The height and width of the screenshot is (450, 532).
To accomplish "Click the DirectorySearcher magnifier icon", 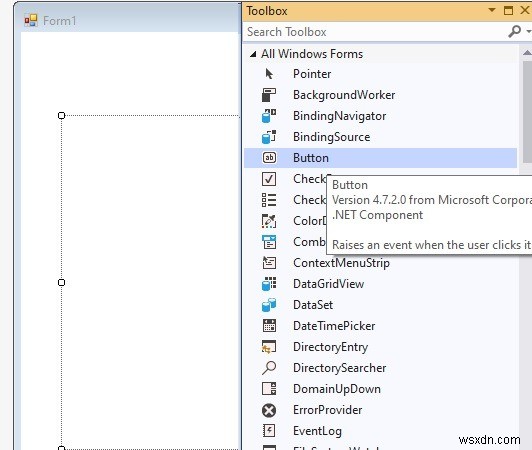I will [x=269, y=368].
